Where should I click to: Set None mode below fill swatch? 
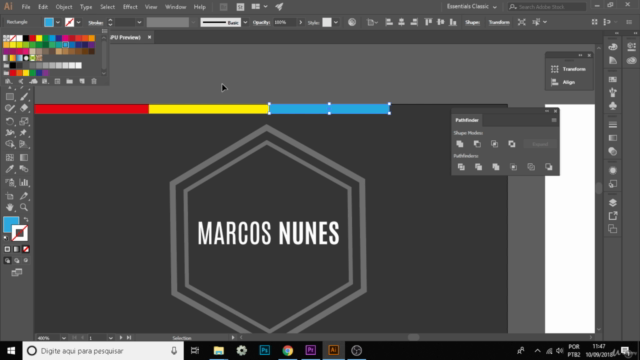pos(26,249)
